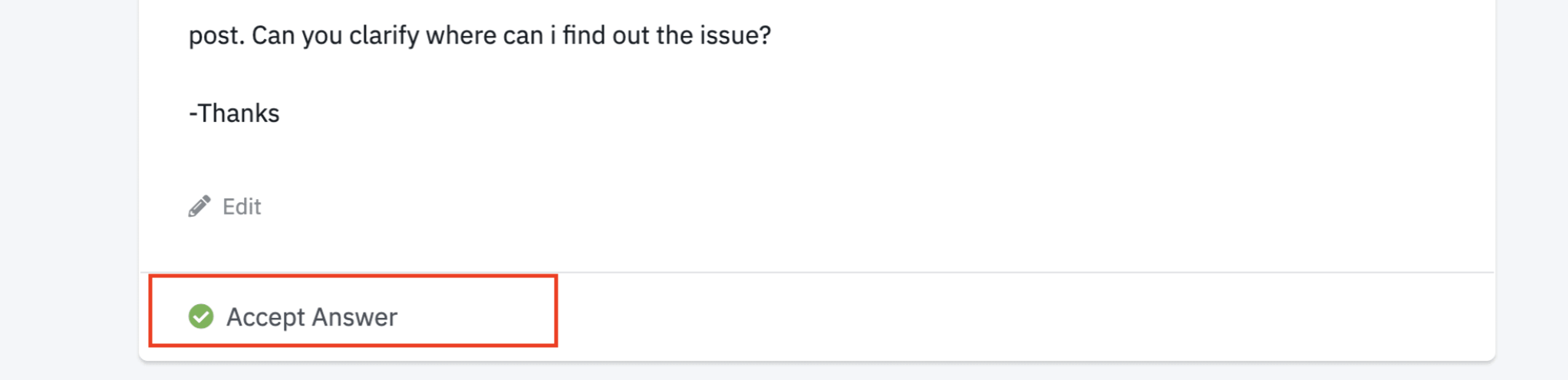Open the Edit link
Screen dimensions: 1568x380
[x=241, y=207]
